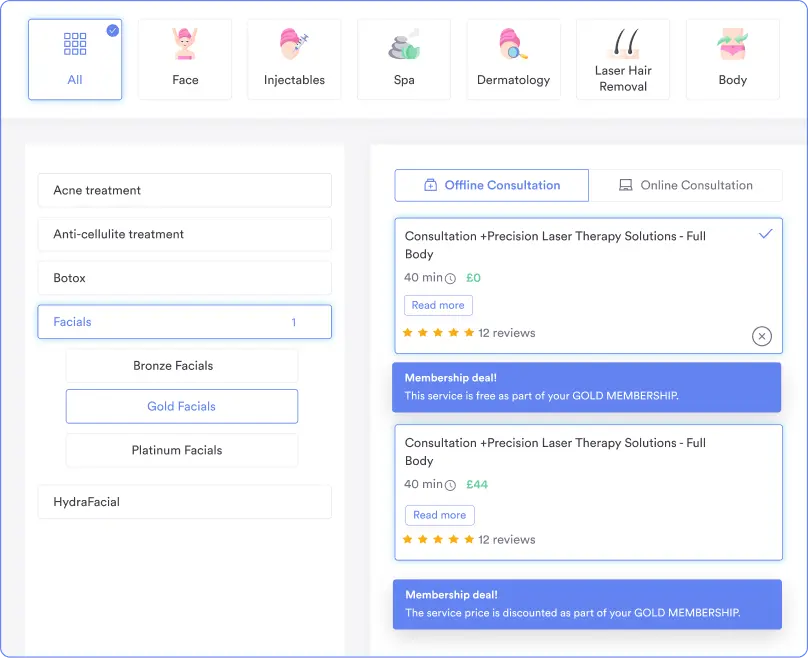This screenshot has height=658, width=808.
Task: Click the monitor icon on Online Consultation
Action: point(624,185)
